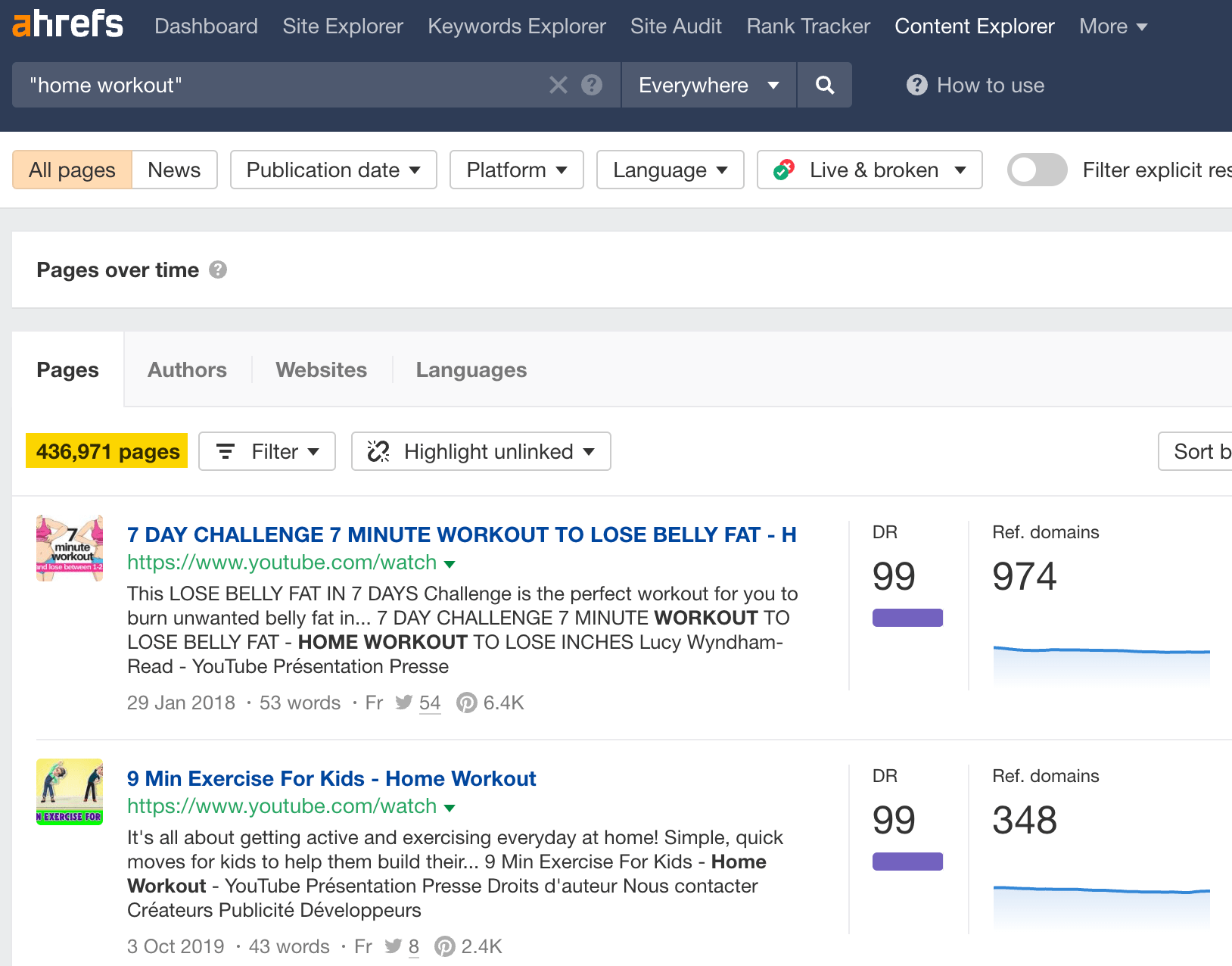
Task: Click the funnel icon on the Filter button
Action: point(227,451)
